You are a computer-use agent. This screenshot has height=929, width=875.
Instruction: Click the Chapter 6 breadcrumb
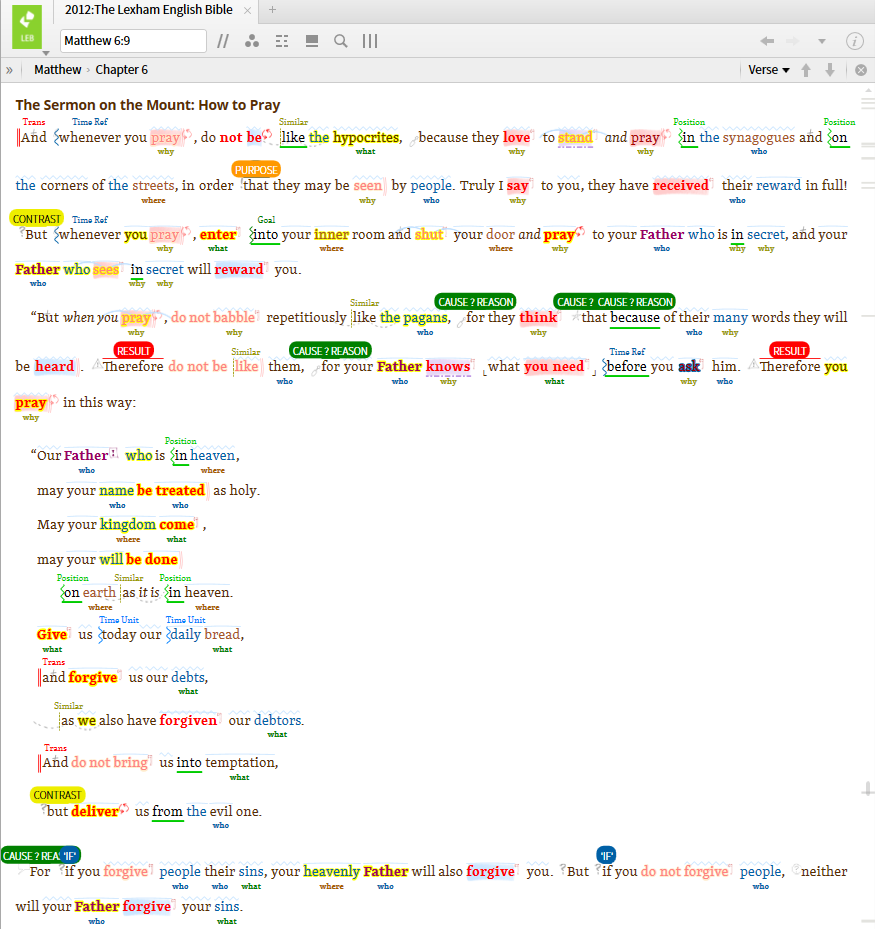point(121,70)
